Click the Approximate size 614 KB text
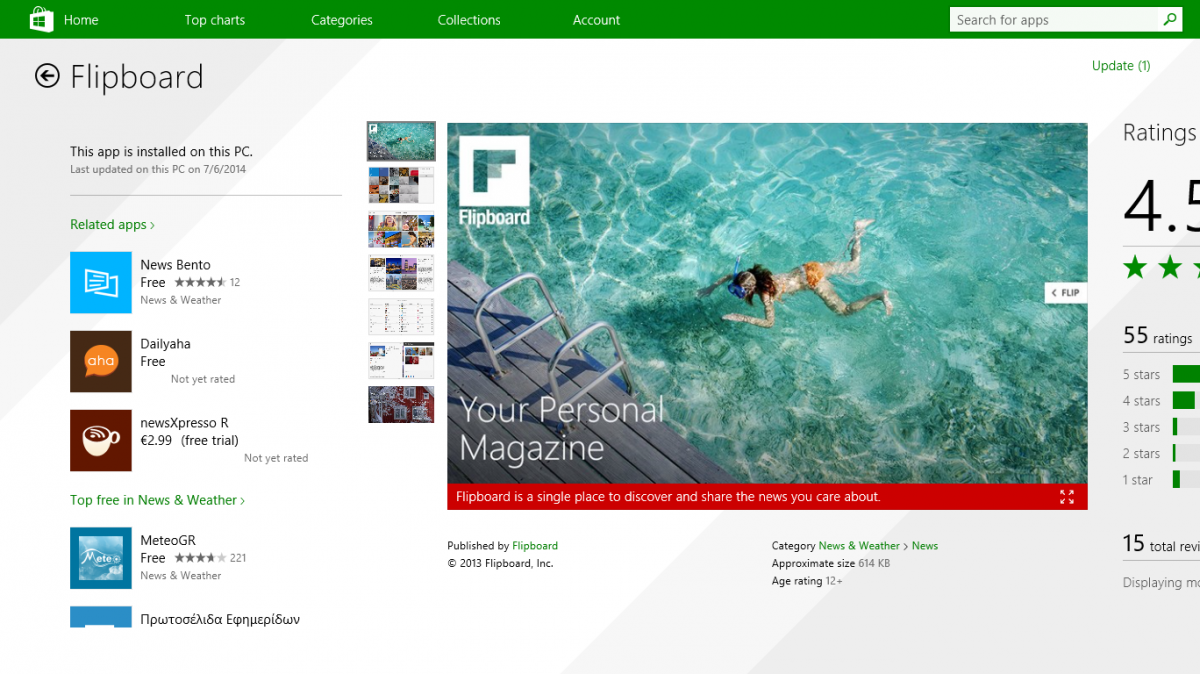This screenshot has width=1200, height=674. [x=831, y=564]
